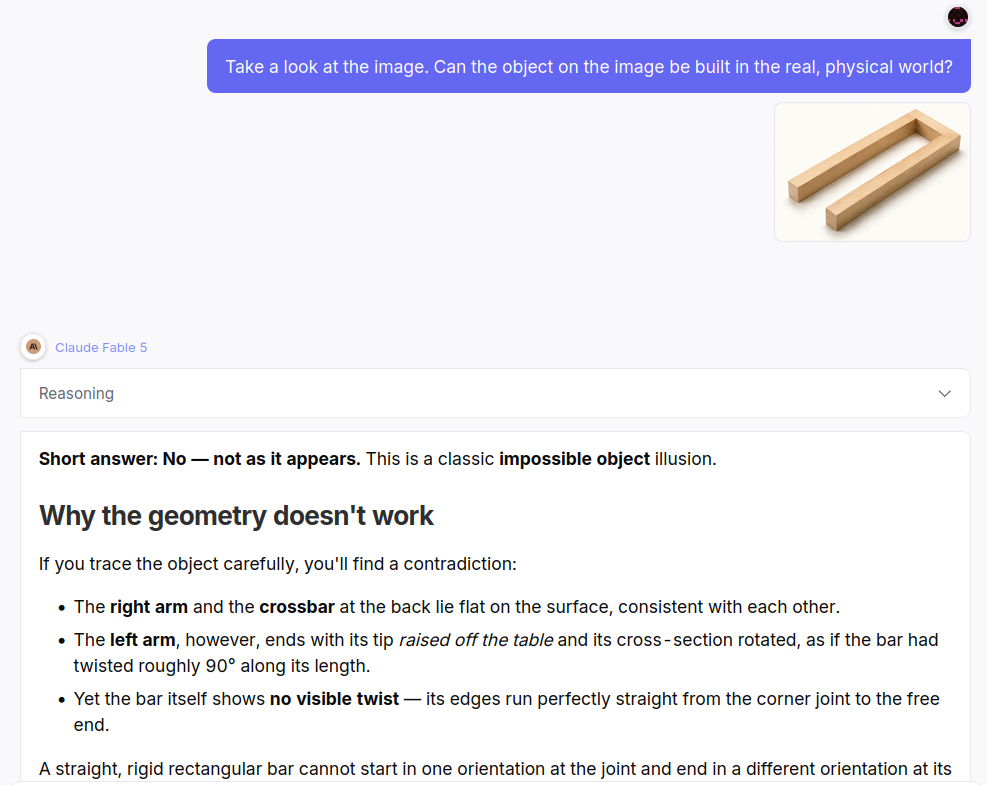This screenshot has height=785, width=987.
Task: Click the bold 'left arm' text
Action: pyautogui.click(x=142, y=640)
